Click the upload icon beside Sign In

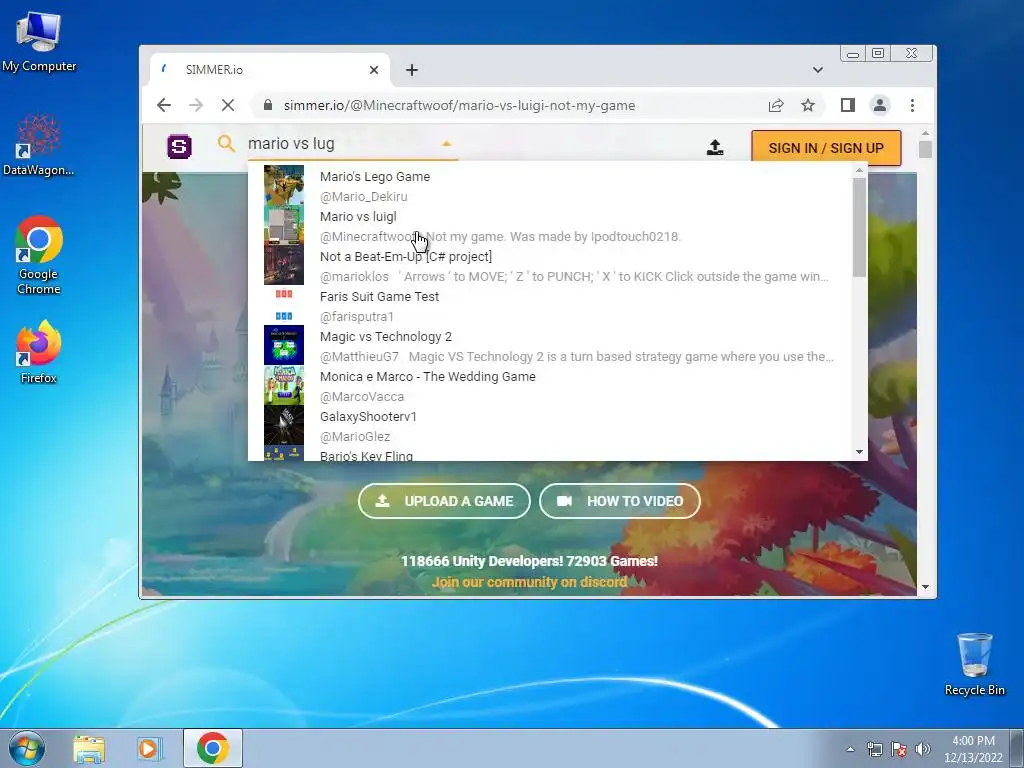715,148
